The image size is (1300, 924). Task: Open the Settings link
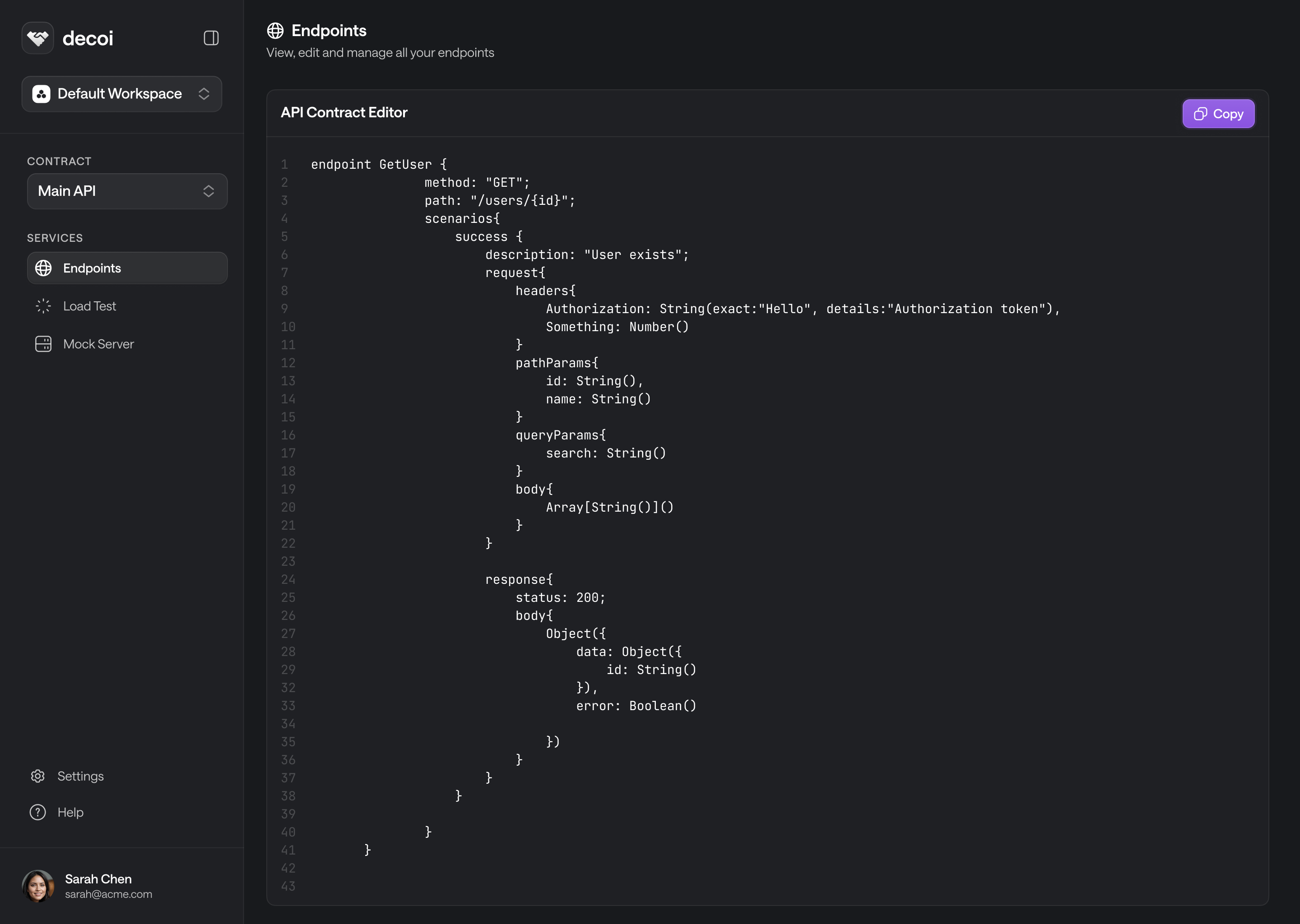point(81,776)
